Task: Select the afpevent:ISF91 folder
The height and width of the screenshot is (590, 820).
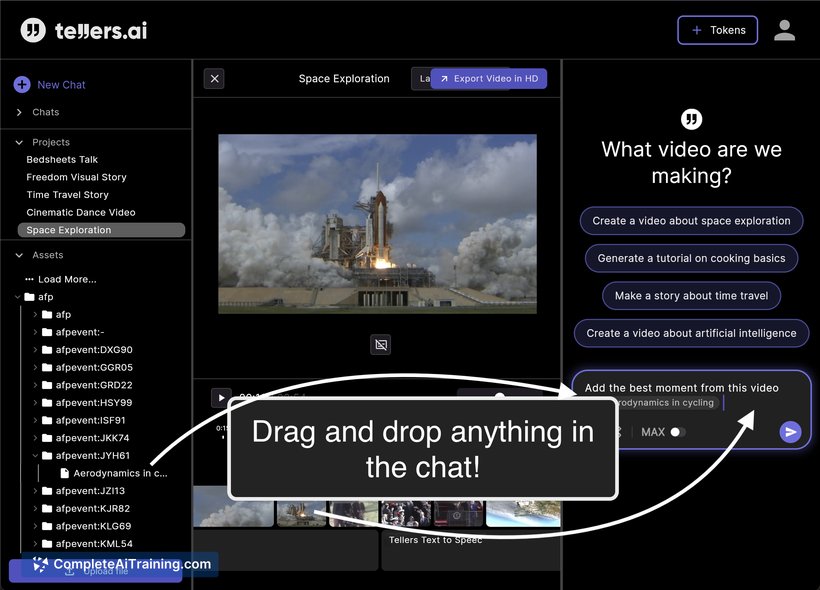Action: (90, 421)
